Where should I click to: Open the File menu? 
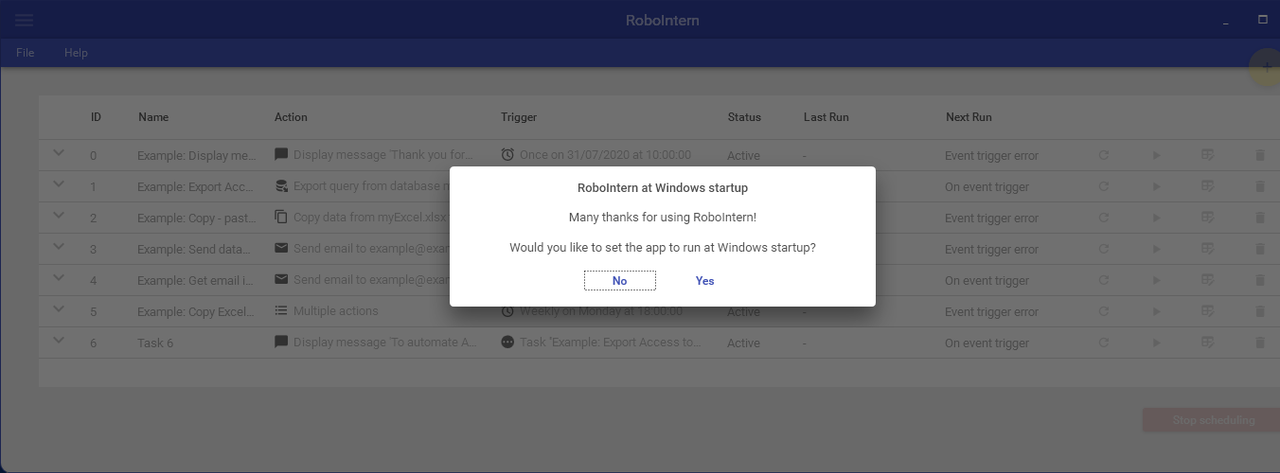pyautogui.click(x=25, y=53)
